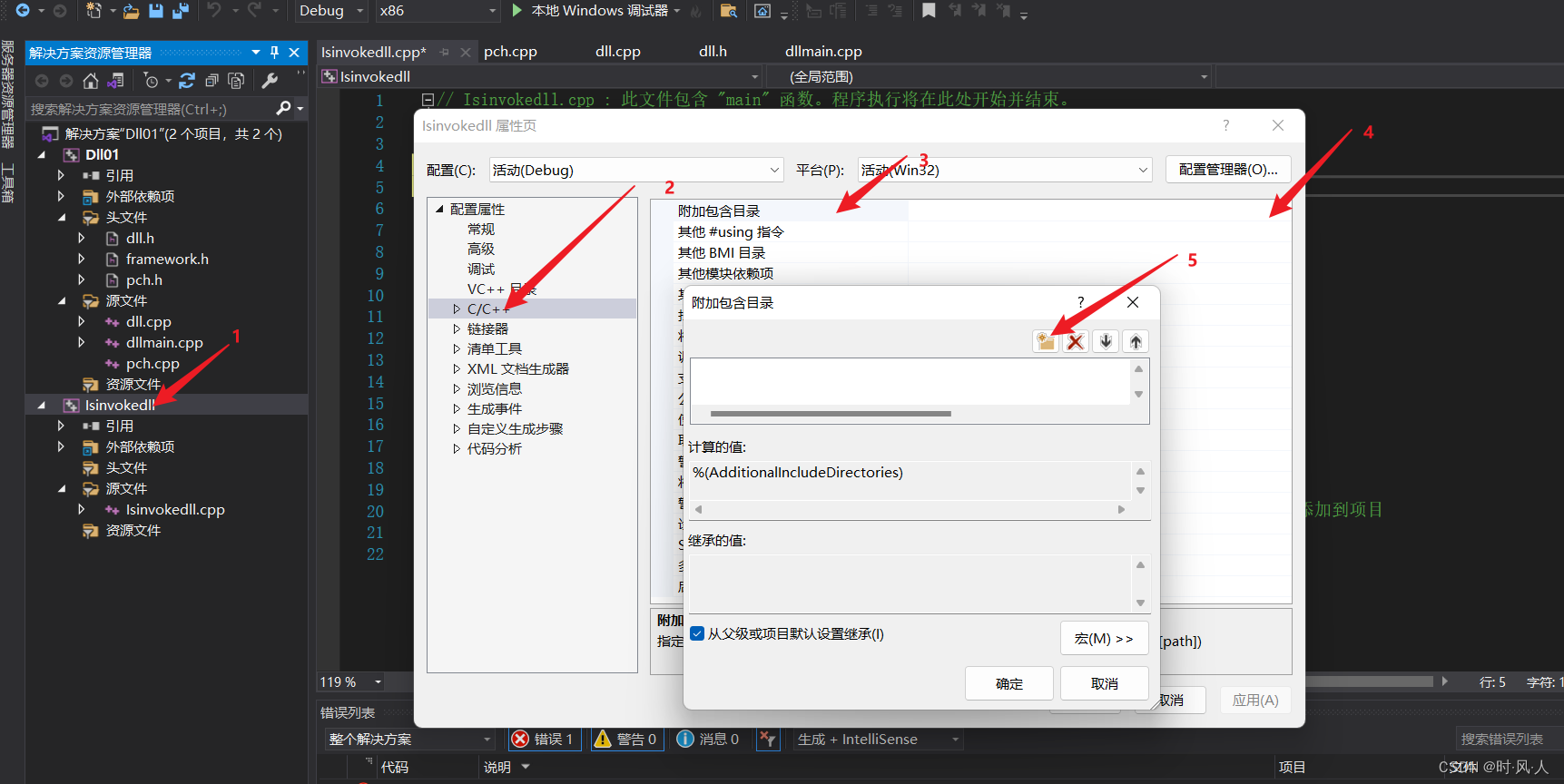Open the Configuration 活动(Debug) dropdown
The height and width of the screenshot is (784, 1564).
[x=636, y=170]
